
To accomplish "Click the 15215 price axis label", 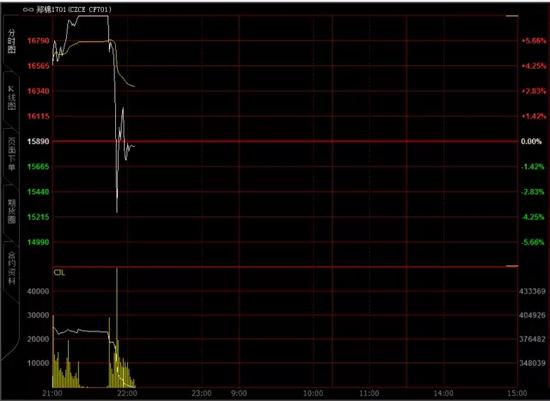I will pyautogui.click(x=38, y=217).
